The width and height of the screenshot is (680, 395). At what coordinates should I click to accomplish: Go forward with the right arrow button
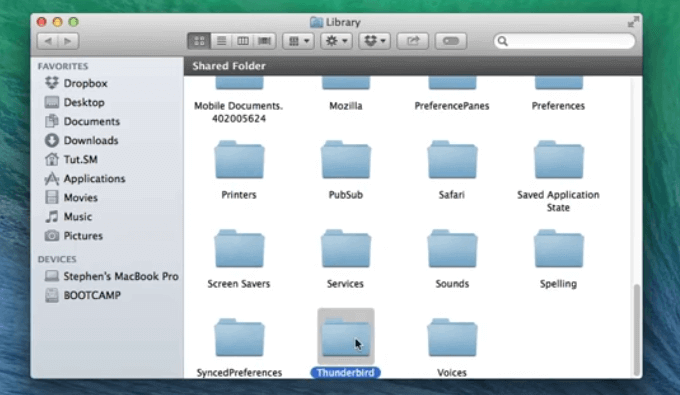[68, 41]
